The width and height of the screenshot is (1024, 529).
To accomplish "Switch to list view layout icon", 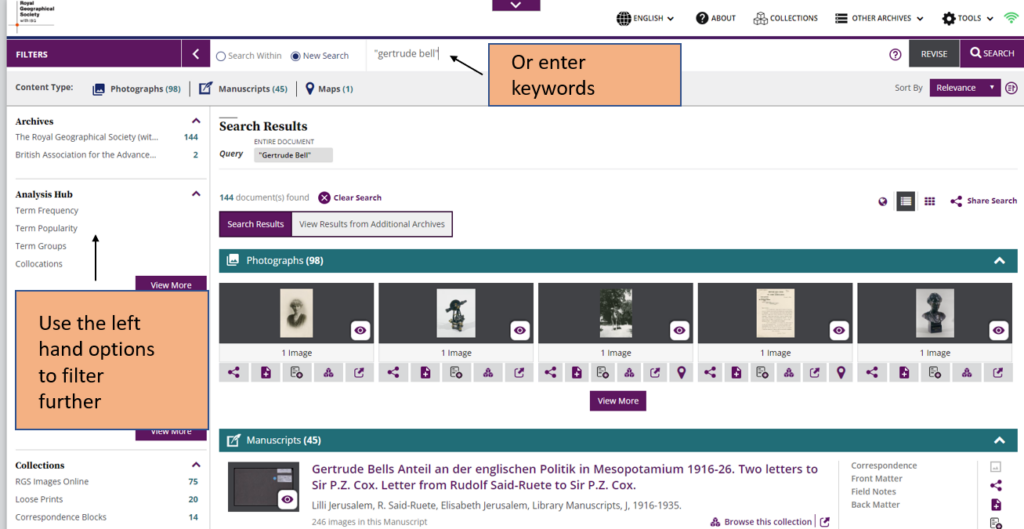I will pos(906,201).
